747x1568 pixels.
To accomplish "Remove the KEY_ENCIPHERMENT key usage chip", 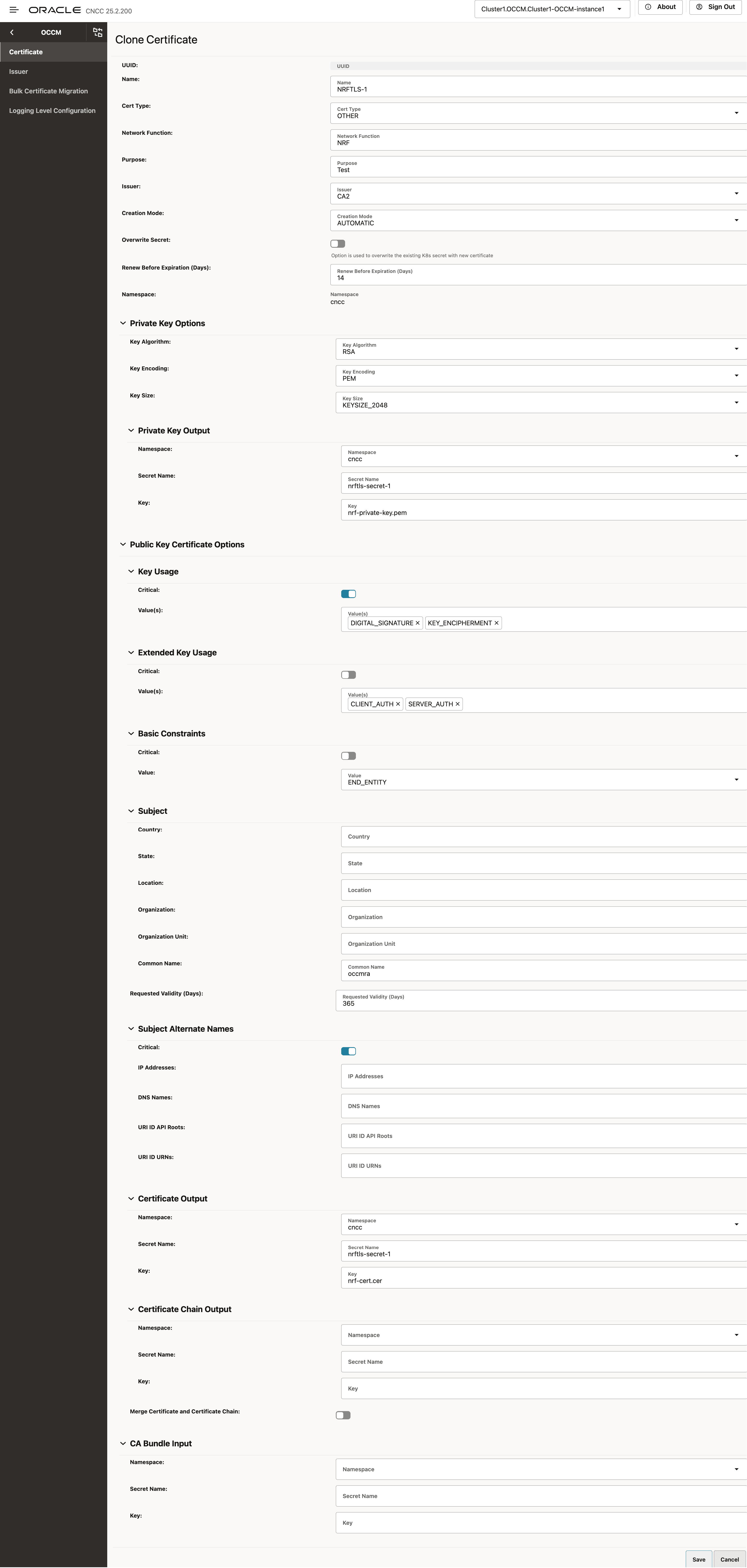I will (496, 623).
